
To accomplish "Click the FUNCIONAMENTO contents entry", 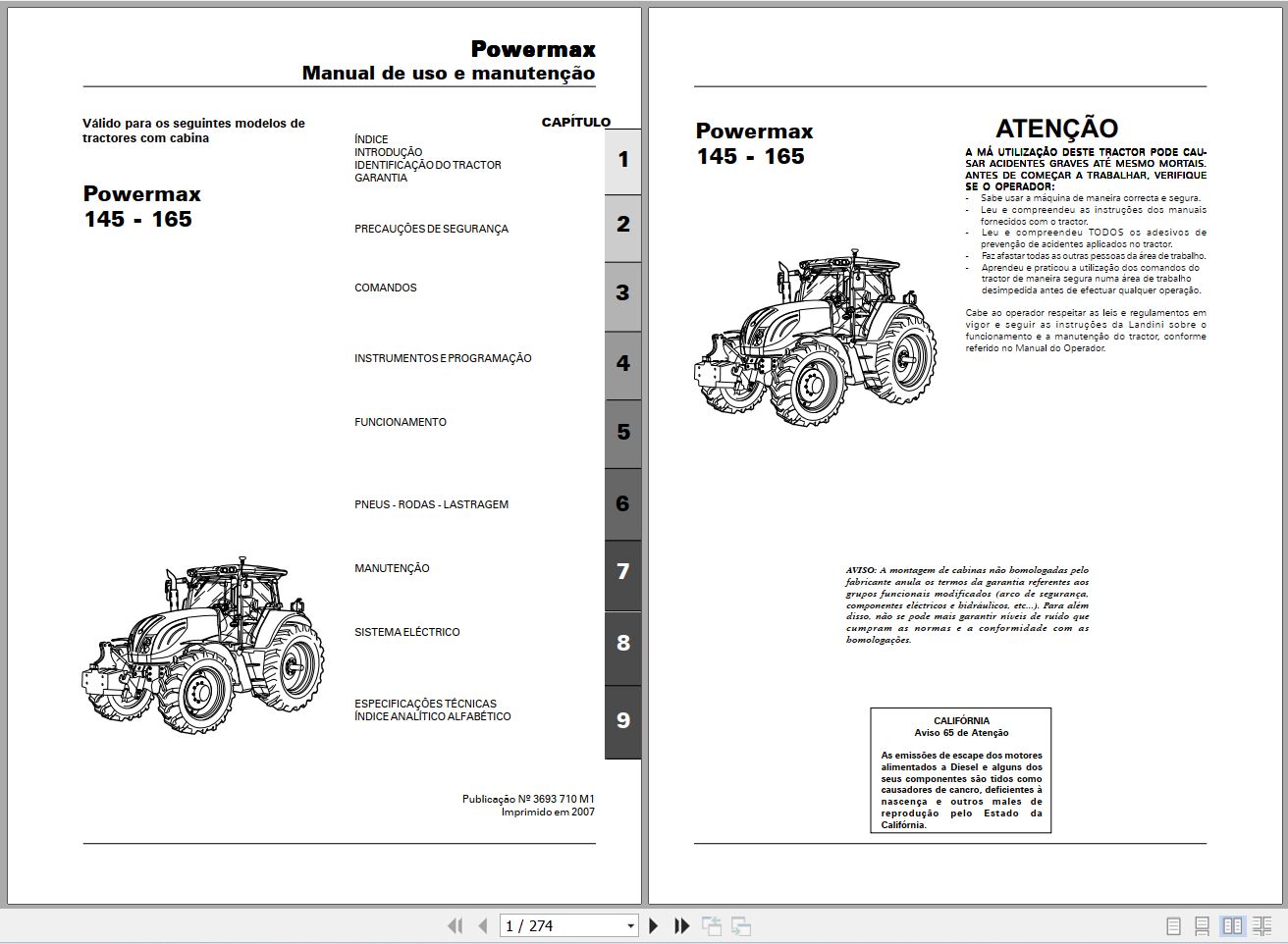I will [x=401, y=422].
